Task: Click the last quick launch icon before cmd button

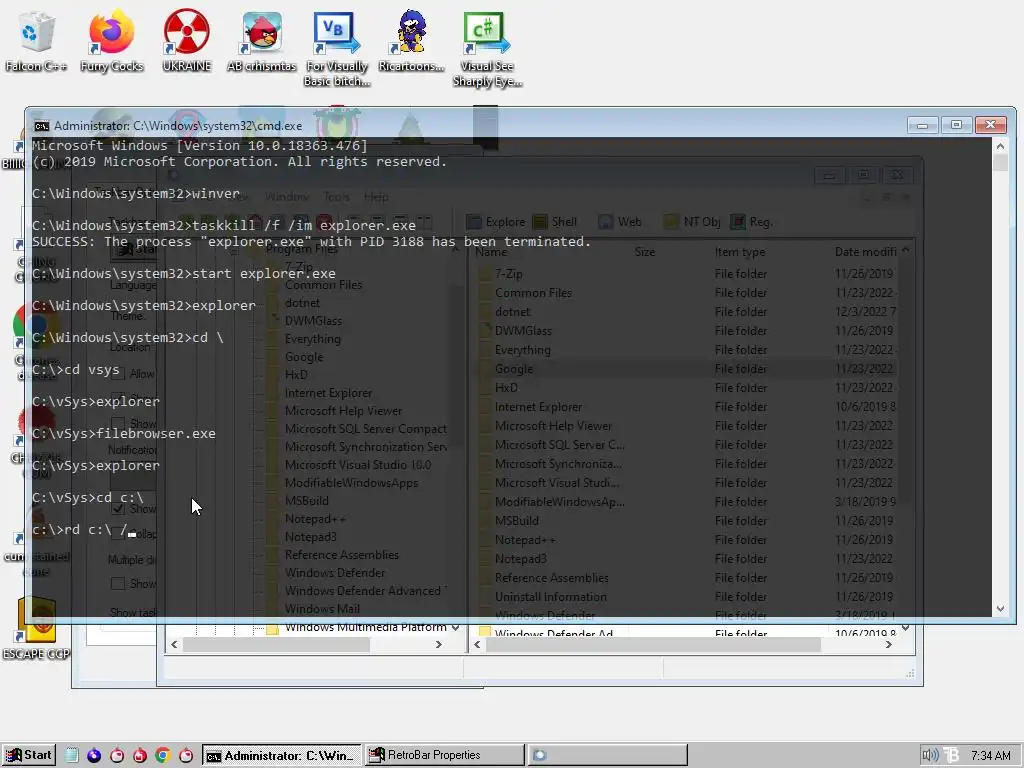Action: [x=186, y=756]
